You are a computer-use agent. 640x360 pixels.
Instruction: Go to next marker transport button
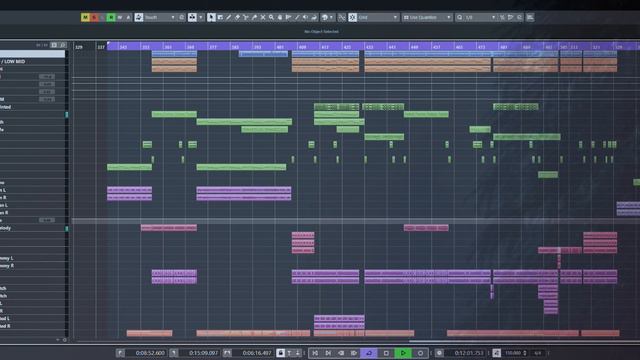[328, 353]
